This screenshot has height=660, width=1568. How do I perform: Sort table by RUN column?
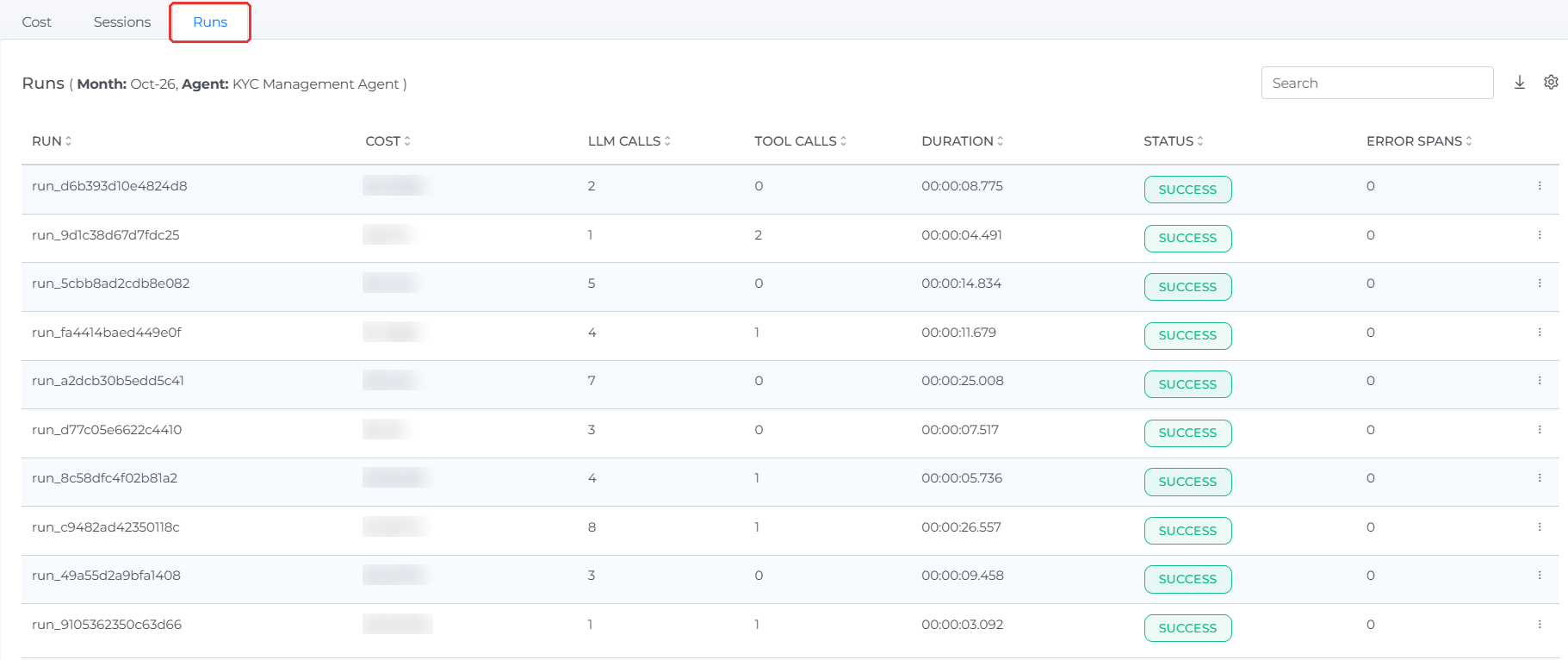52,141
